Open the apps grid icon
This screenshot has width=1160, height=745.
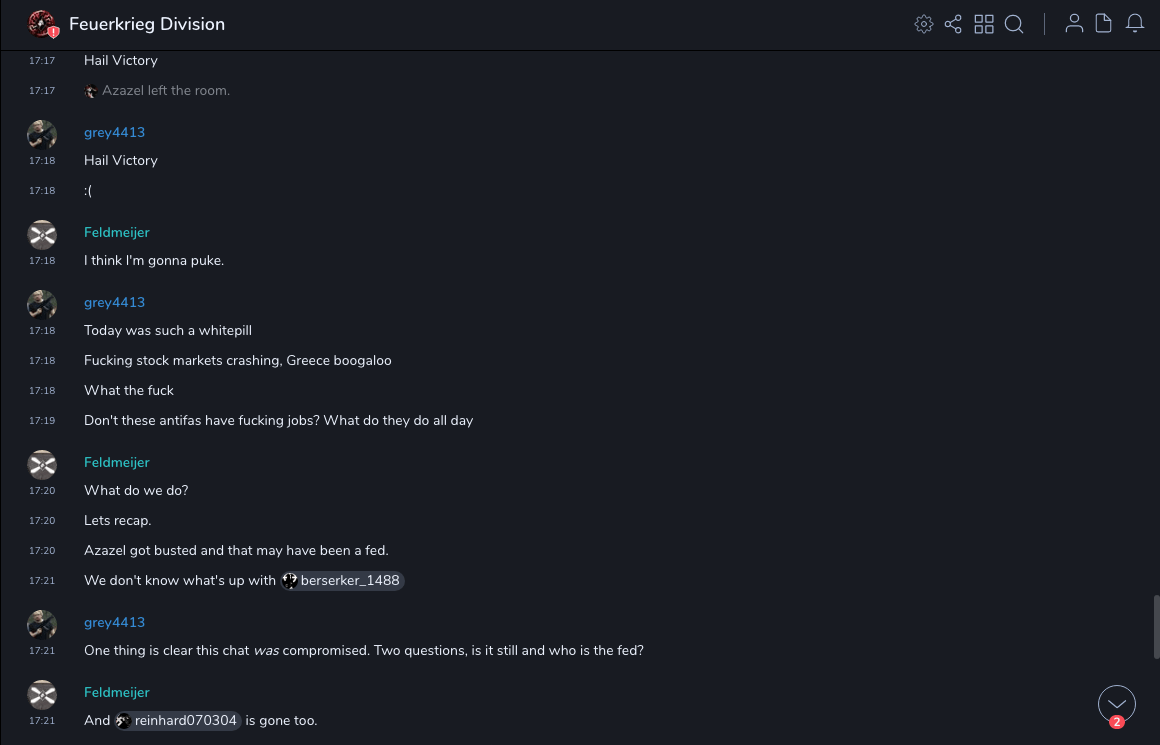pyautogui.click(x=984, y=24)
